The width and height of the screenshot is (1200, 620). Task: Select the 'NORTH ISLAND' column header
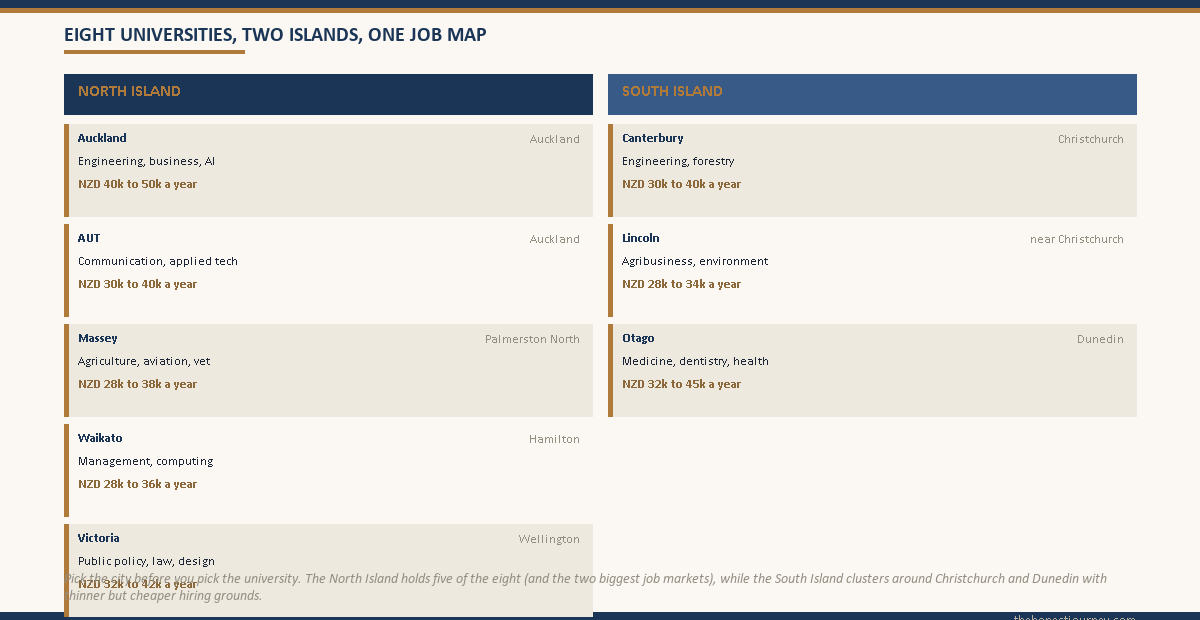(x=328, y=94)
